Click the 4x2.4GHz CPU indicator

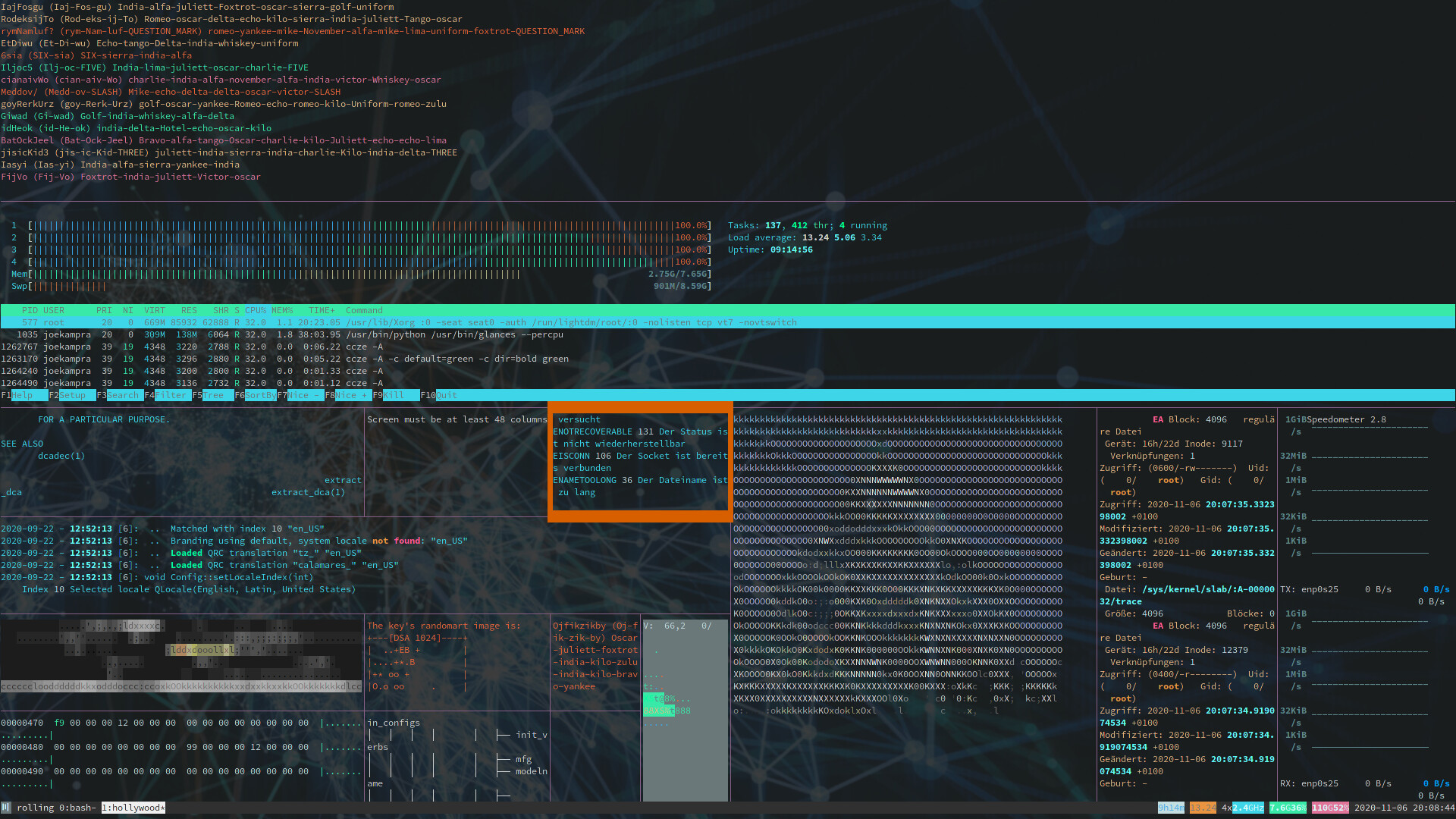pos(1243,808)
